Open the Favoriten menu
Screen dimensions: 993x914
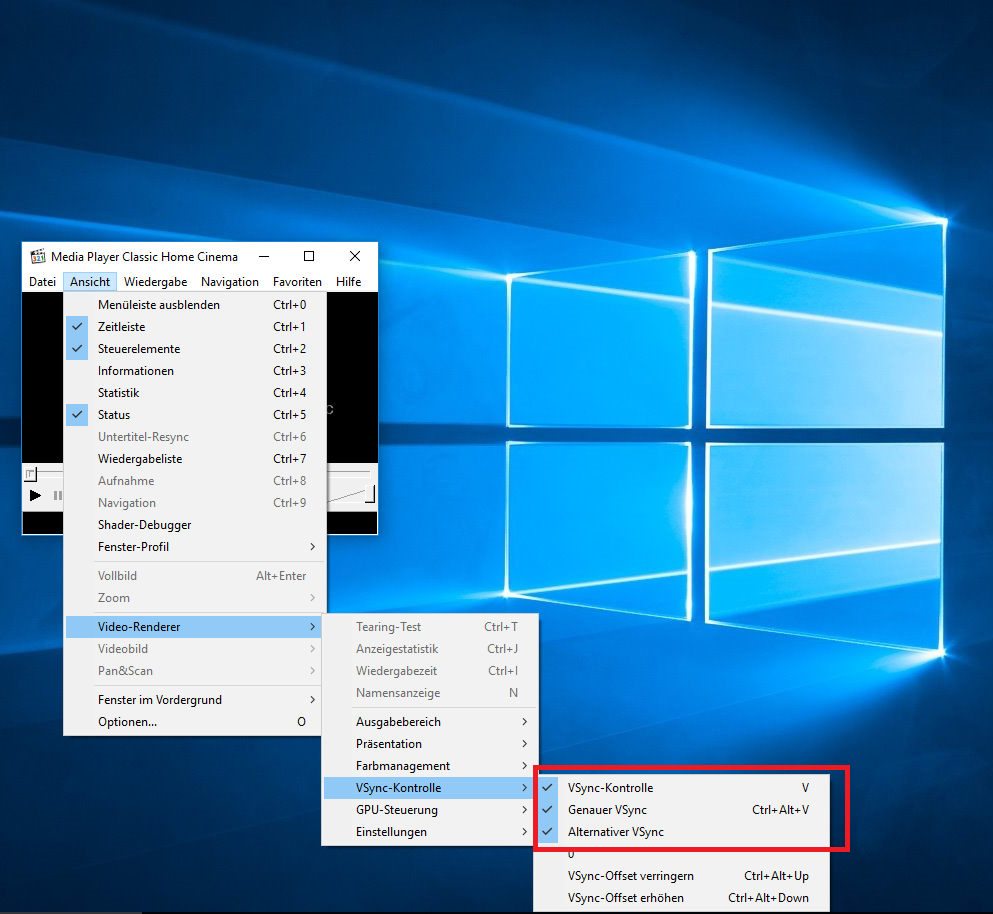[297, 282]
